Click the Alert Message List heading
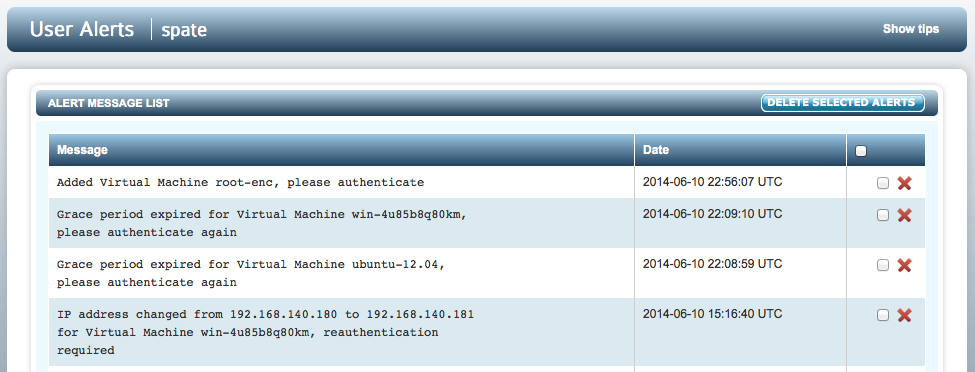The width and height of the screenshot is (975, 372). [x=109, y=103]
